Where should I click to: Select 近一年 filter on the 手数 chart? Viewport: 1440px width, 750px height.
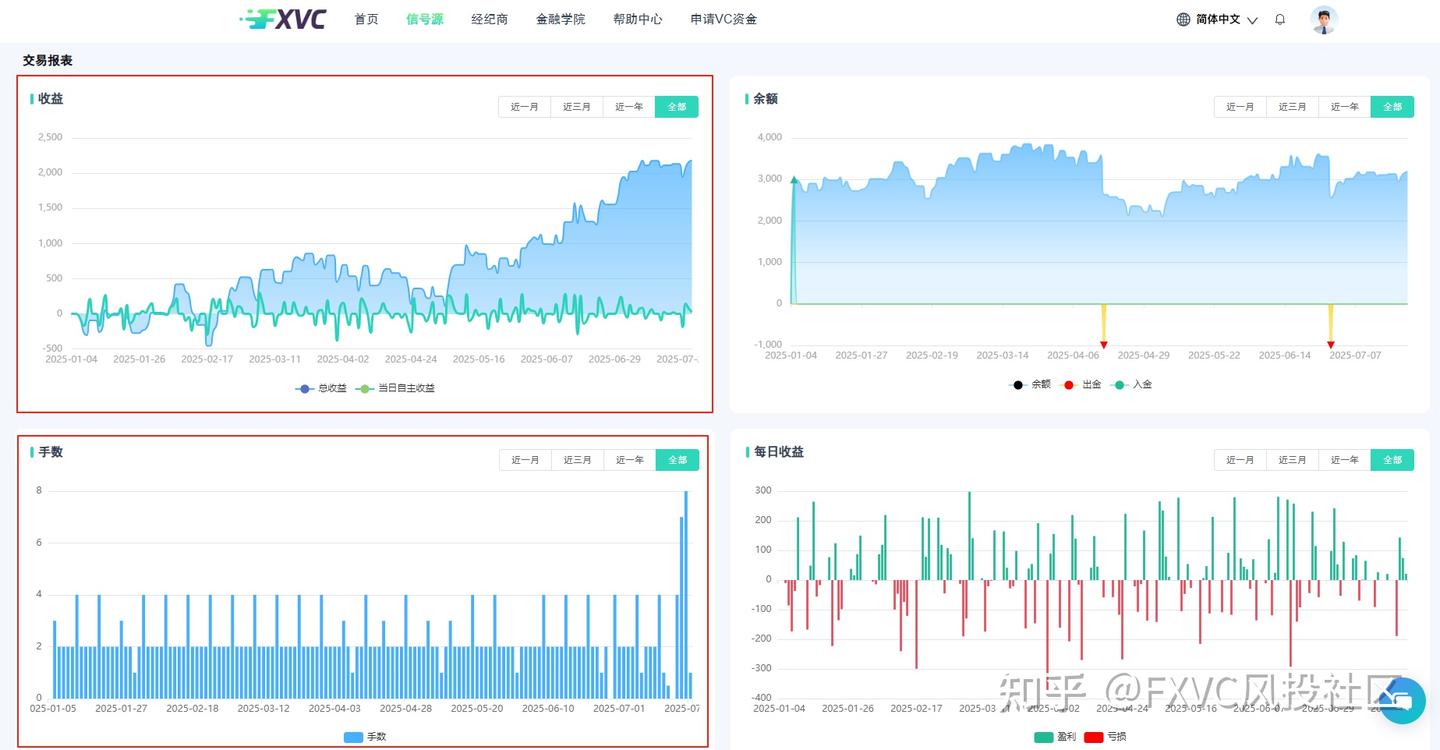(x=629, y=459)
